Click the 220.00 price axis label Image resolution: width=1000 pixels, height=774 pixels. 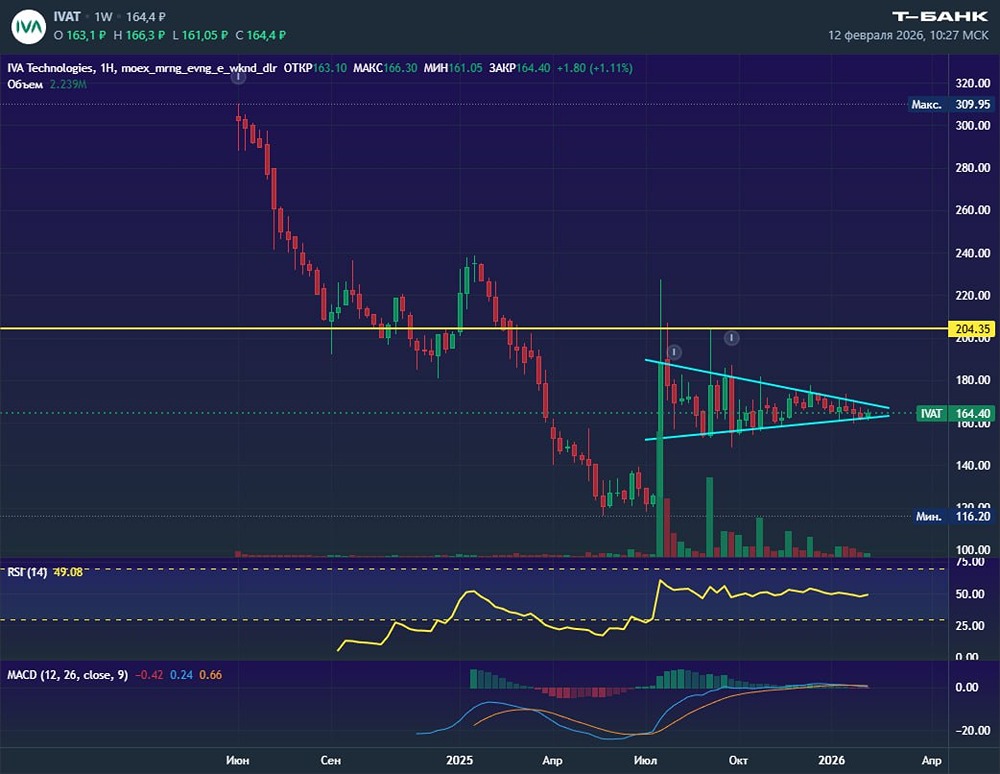[x=973, y=295]
